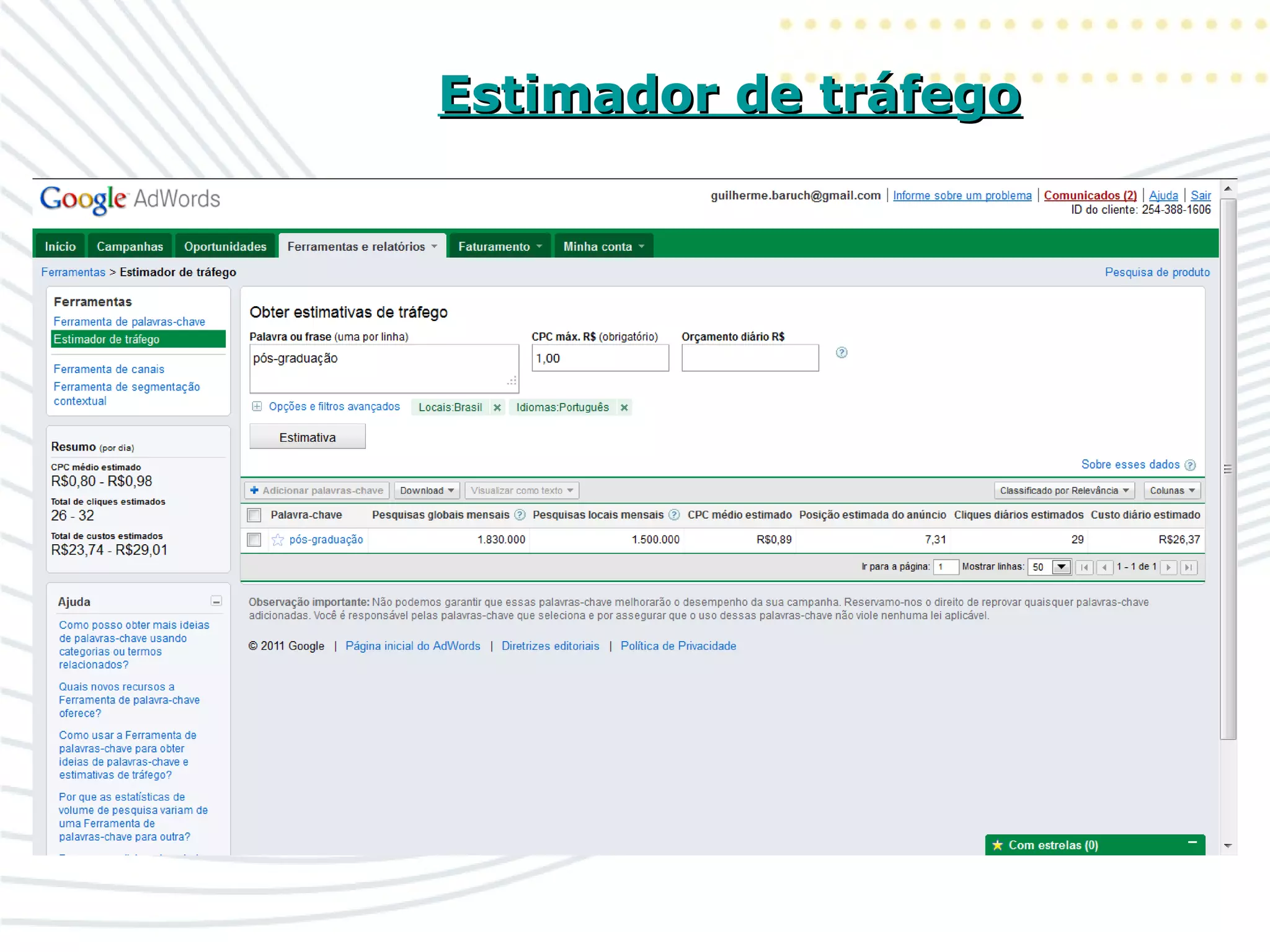
Task: Toggle the select-all keywords checkbox
Action: point(254,515)
